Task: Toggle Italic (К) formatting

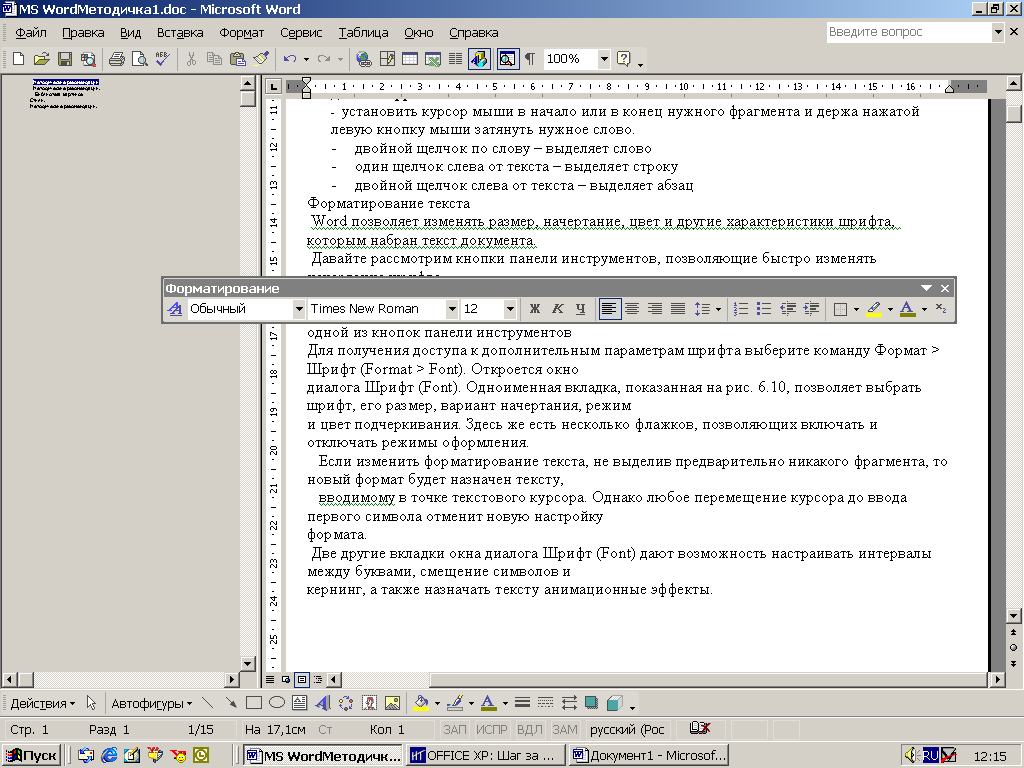Action: pos(558,309)
